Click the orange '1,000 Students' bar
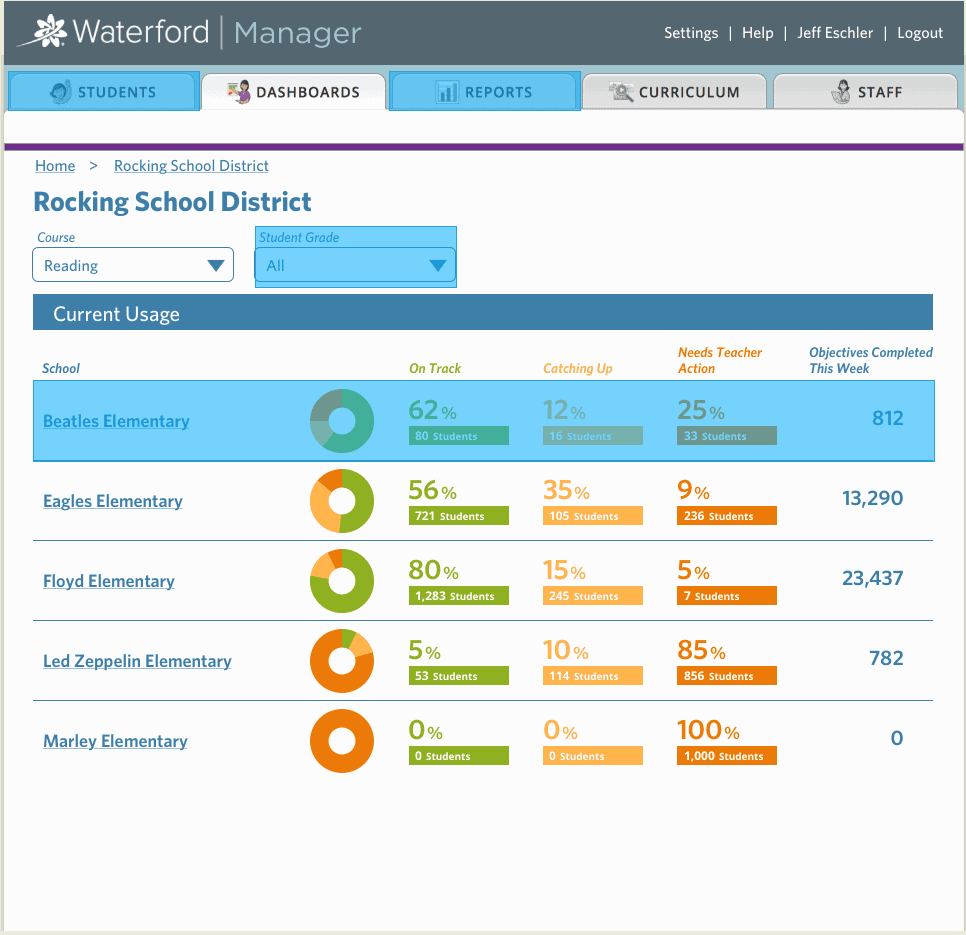This screenshot has height=935, width=966. [x=727, y=756]
